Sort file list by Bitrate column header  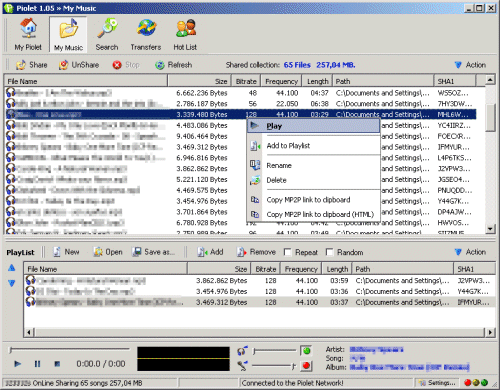246,81
